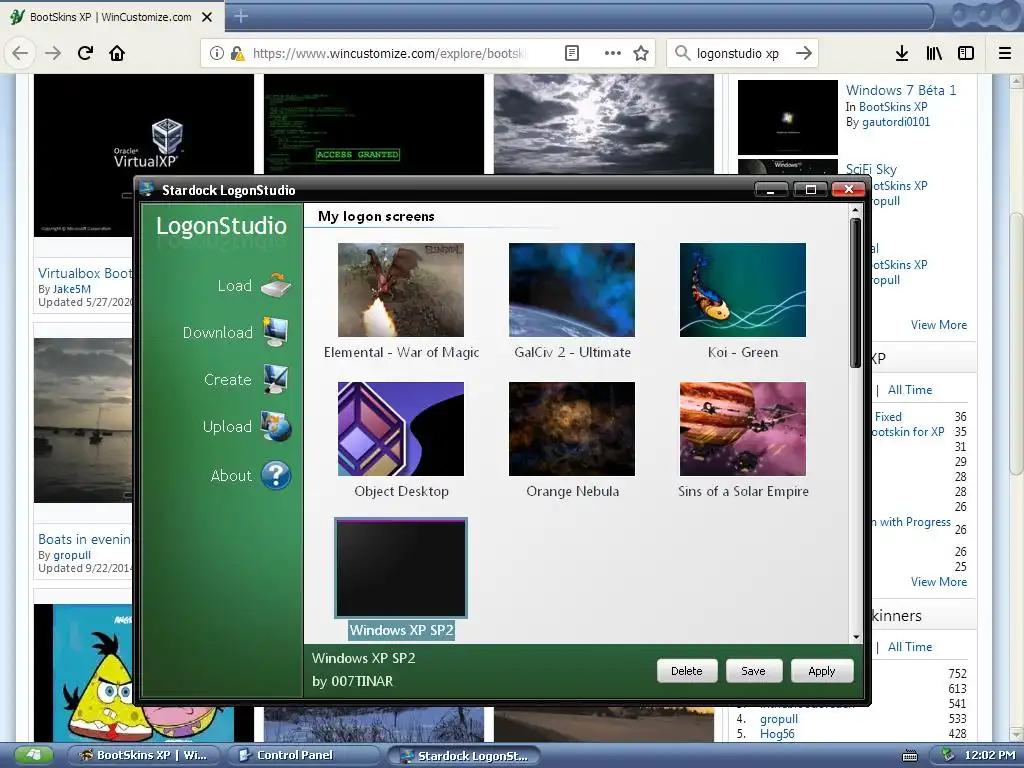Image resolution: width=1024 pixels, height=768 pixels.
Task: Go back with the browser back arrow
Action: pos(20,53)
